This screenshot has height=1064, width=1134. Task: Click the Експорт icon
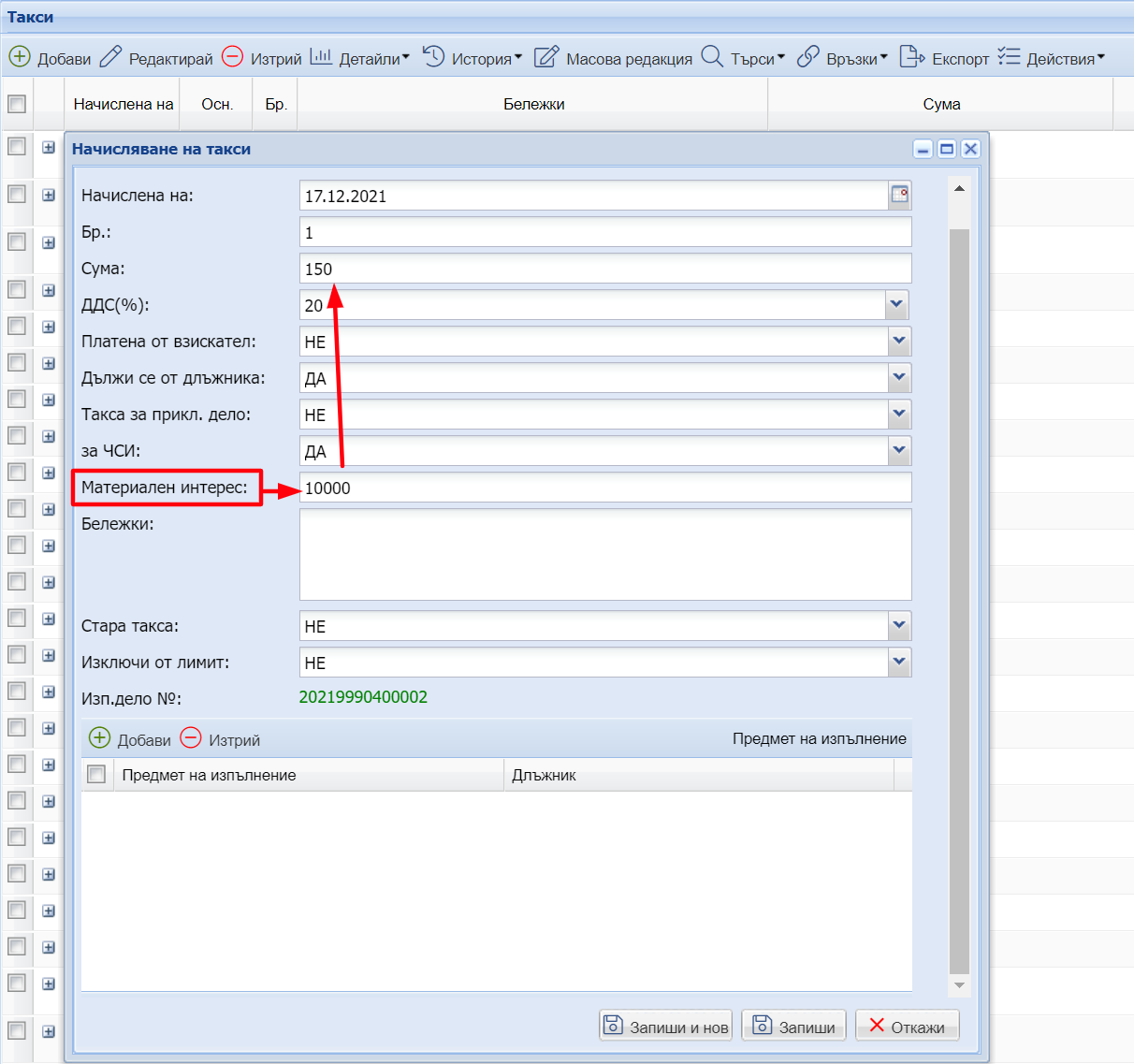[911, 57]
